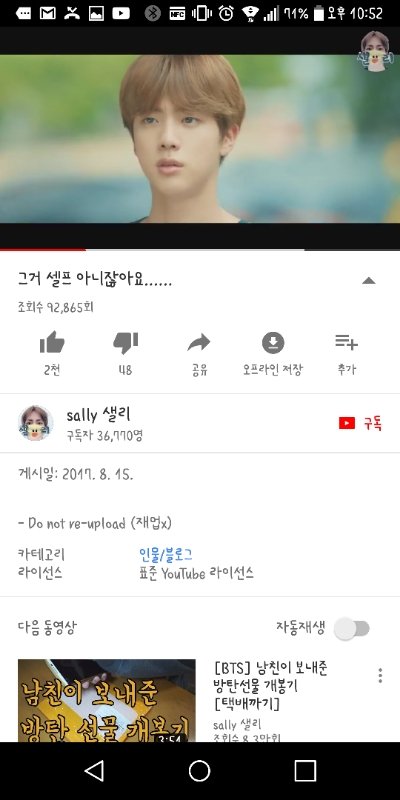The width and height of the screenshot is (400, 800).
Task: Tap the channel watermark in video corner
Action: (x=376, y=51)
